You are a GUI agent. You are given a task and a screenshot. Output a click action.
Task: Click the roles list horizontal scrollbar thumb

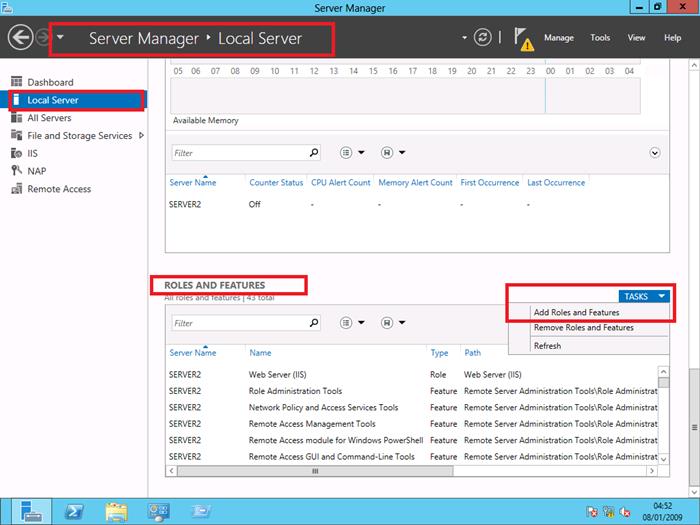click(x=315, y=471)
